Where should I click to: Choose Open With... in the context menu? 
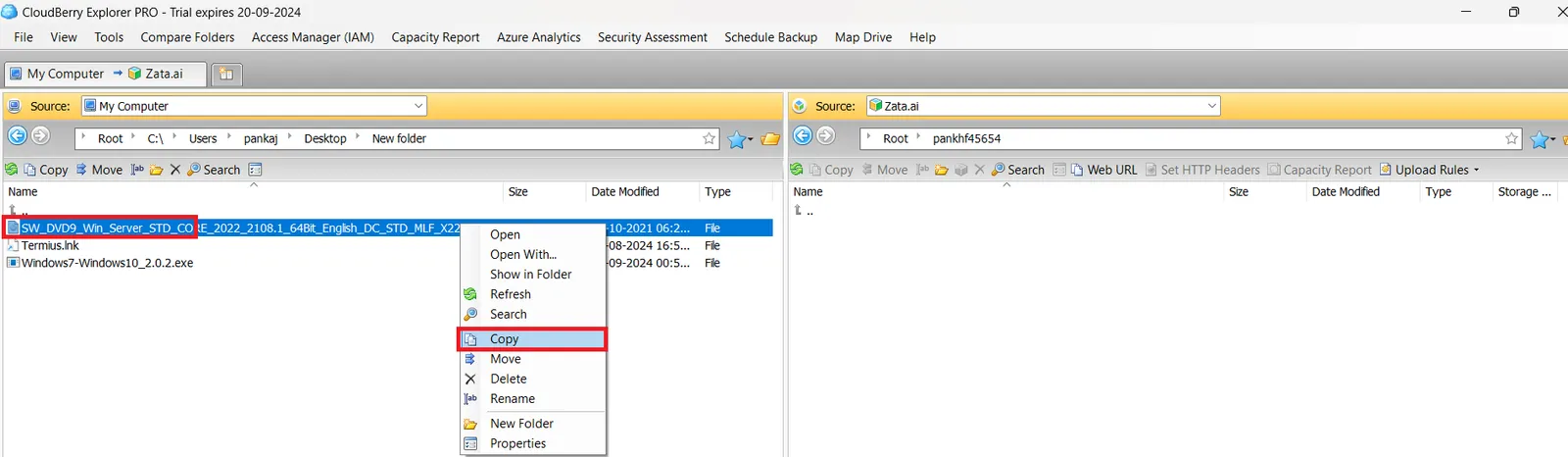coord(533,254)
